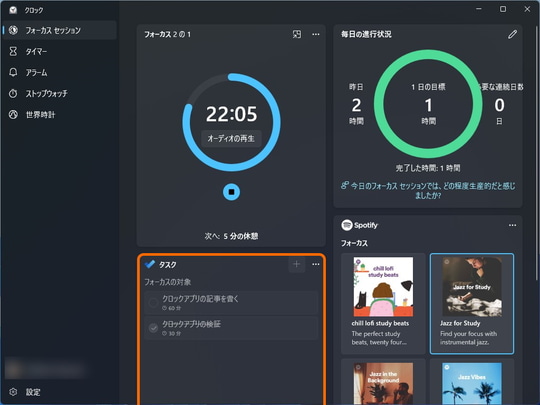Open the フォーカス セッション page
540x405 pixels.
[59, 30]
